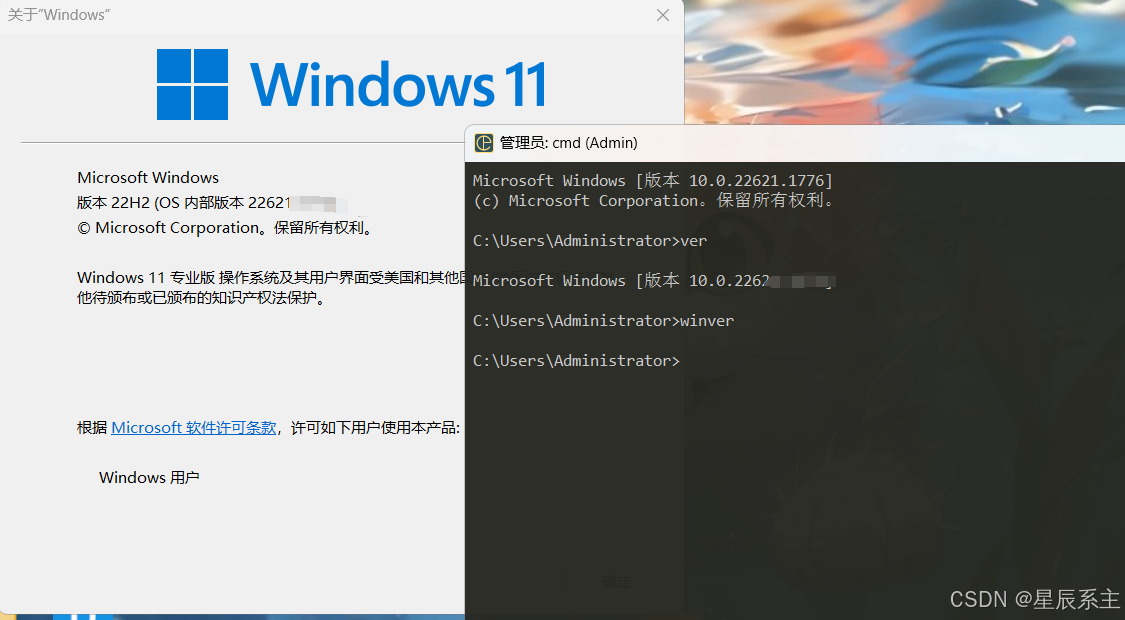The height and width of the screenshot is (620, 1125).
Task: Click 'Microsoft Windows' heading in About dialog
Action: (x=148, y=177)
